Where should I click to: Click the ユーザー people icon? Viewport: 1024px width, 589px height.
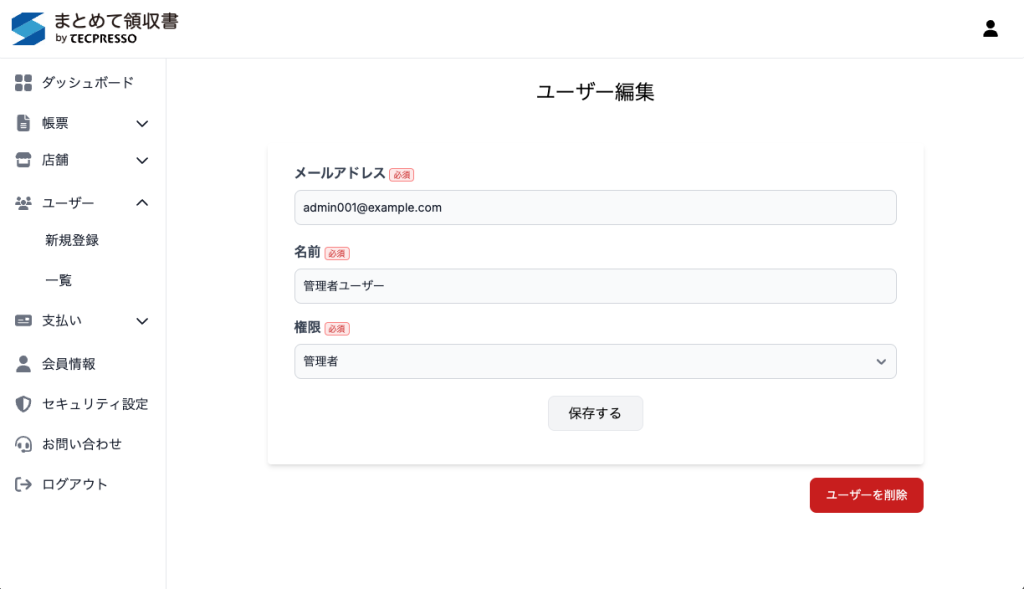(x=24, y=203)
